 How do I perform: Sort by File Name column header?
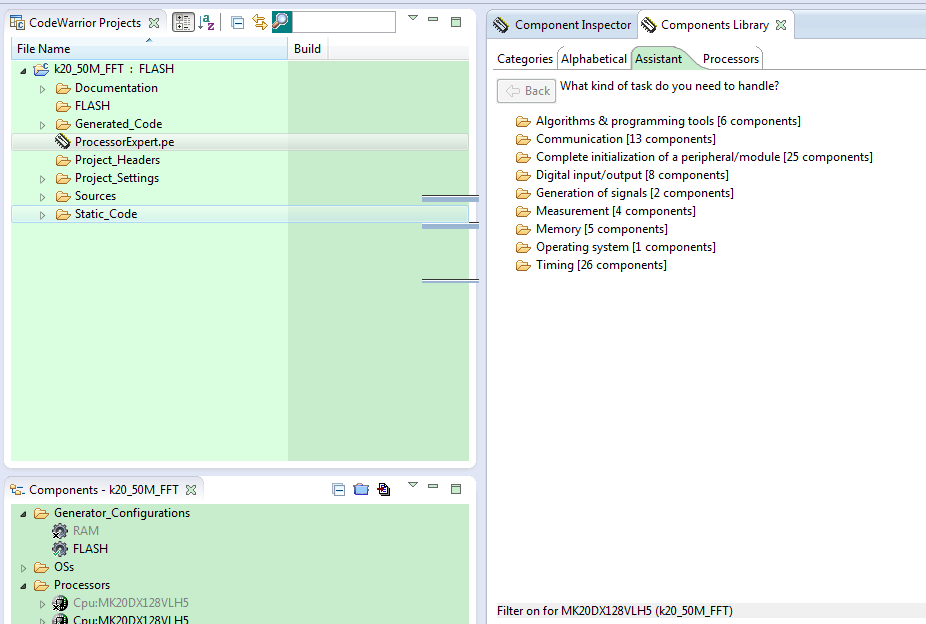pos(149,49)
